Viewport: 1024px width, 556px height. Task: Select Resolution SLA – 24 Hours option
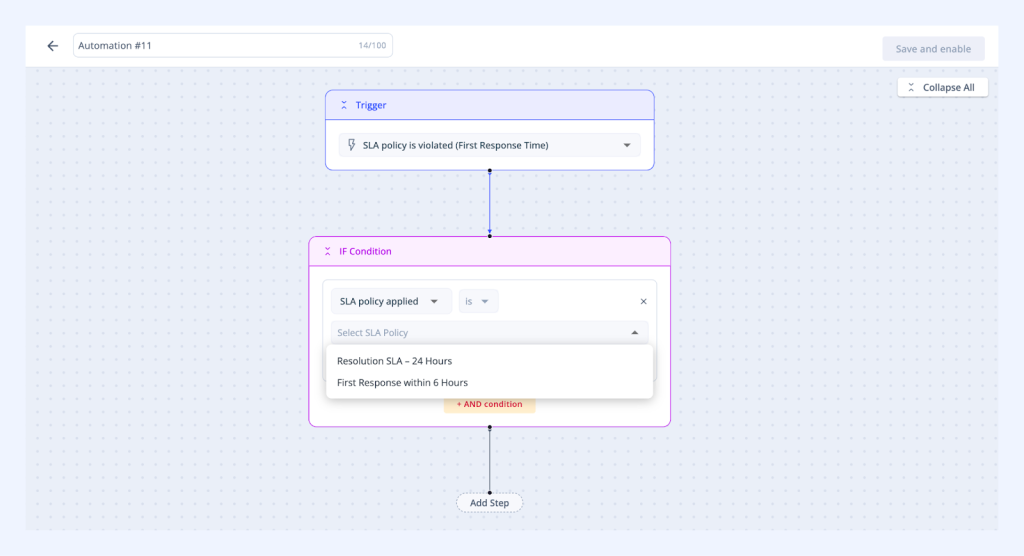394,361
